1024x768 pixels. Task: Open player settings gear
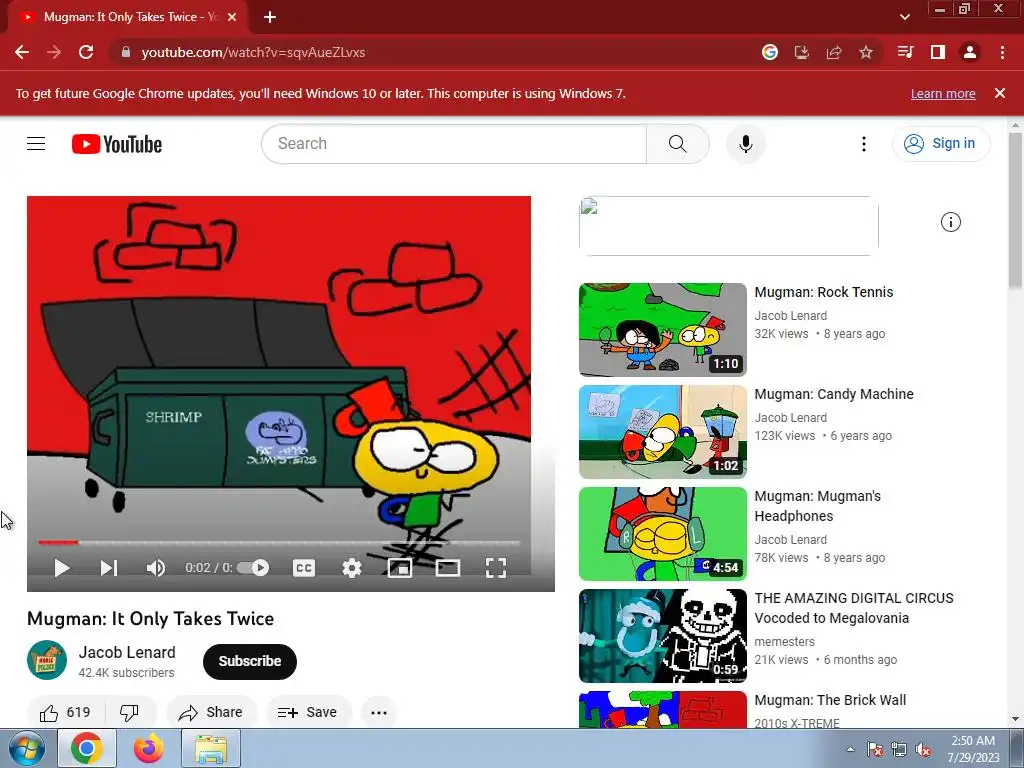pos(351,568)
